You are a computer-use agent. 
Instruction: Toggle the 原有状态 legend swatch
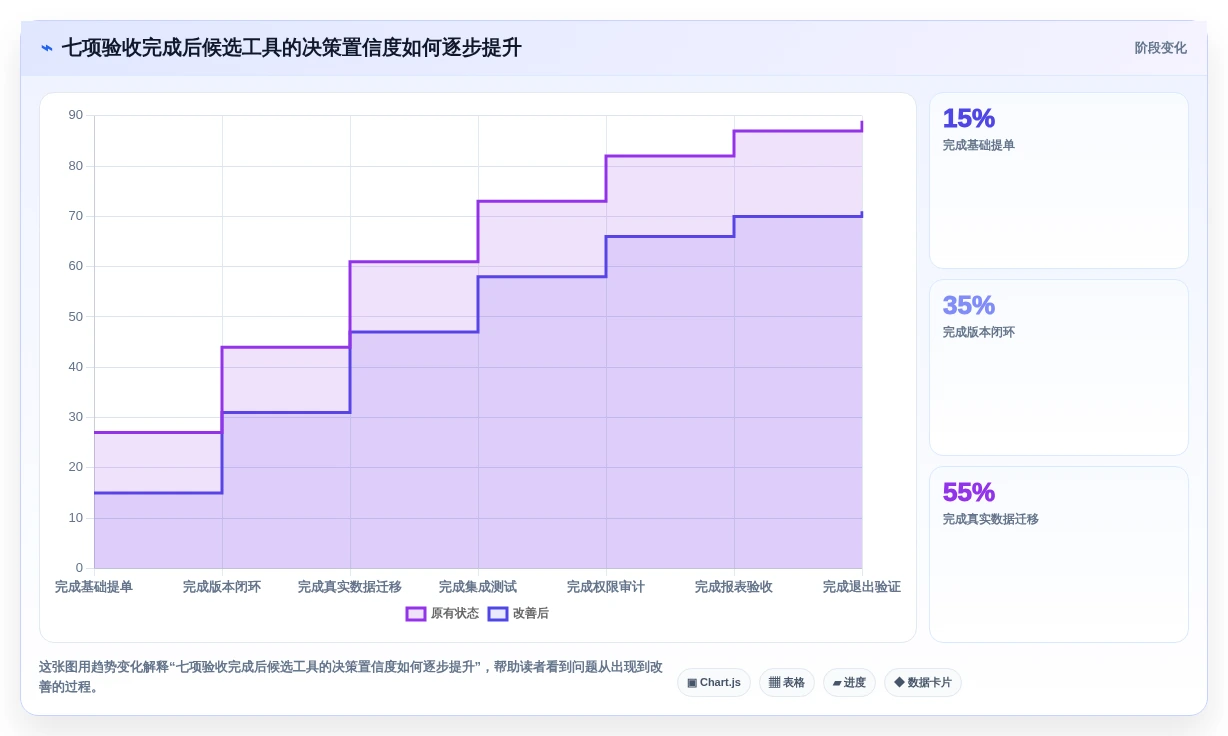point(416,614)
